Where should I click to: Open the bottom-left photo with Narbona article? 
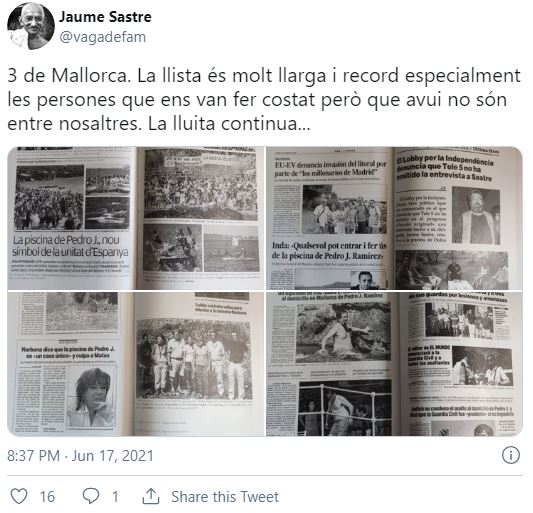(x=136, y=364)
